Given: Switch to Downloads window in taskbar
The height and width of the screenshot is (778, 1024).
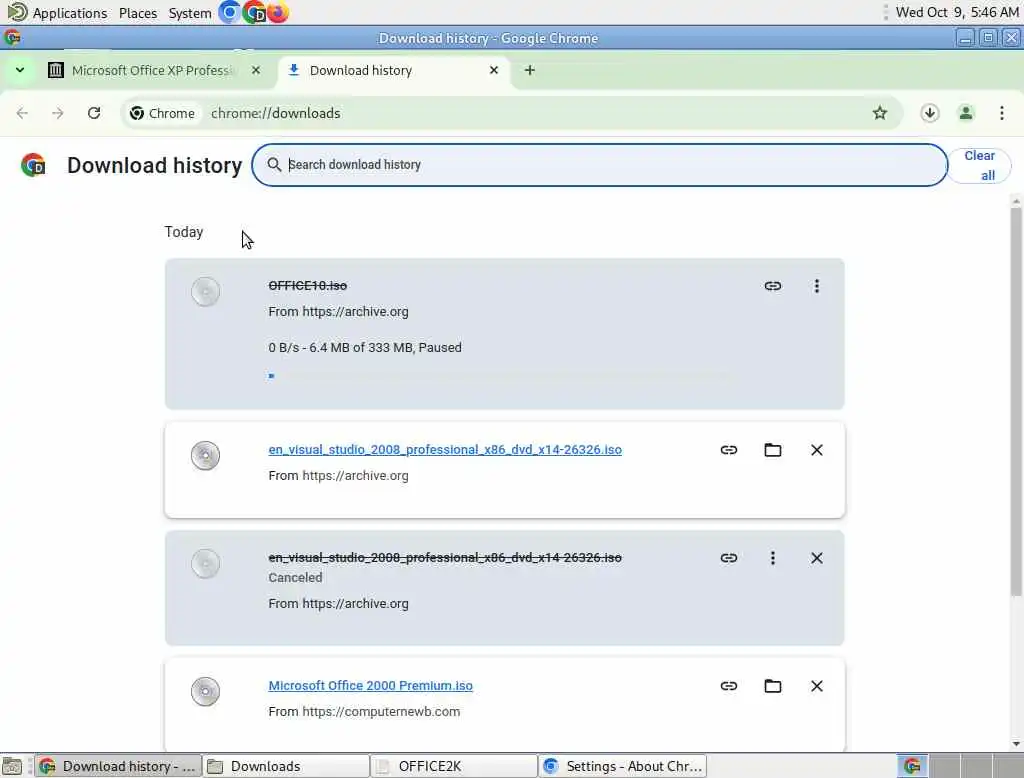Looking at the screenshot, I should [285, 766].
